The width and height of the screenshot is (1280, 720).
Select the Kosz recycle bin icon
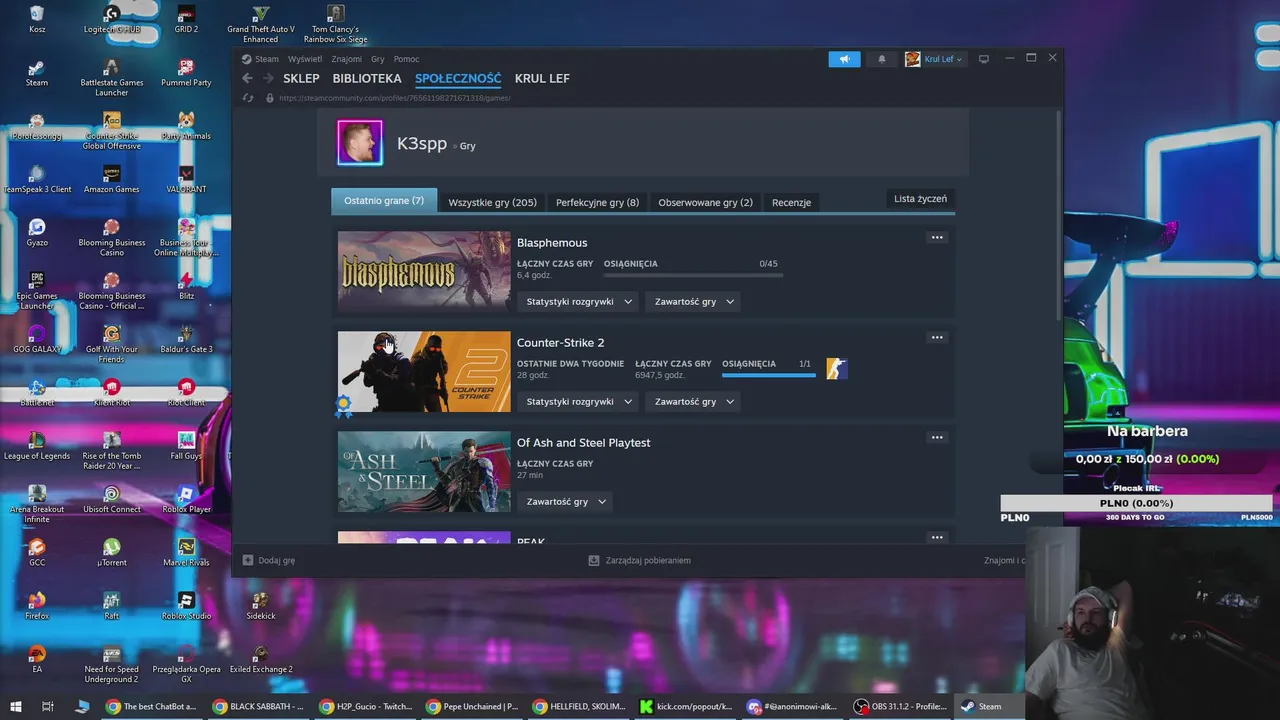(x=37, y=19)
